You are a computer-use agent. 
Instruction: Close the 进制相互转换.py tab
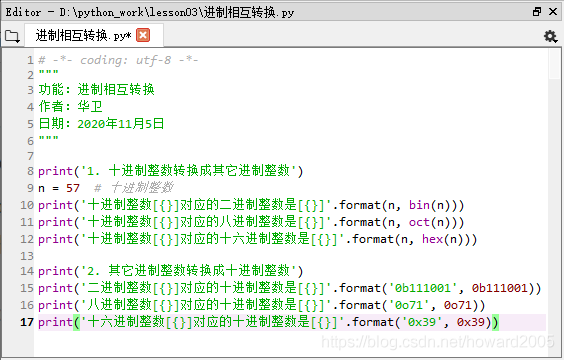143,35
